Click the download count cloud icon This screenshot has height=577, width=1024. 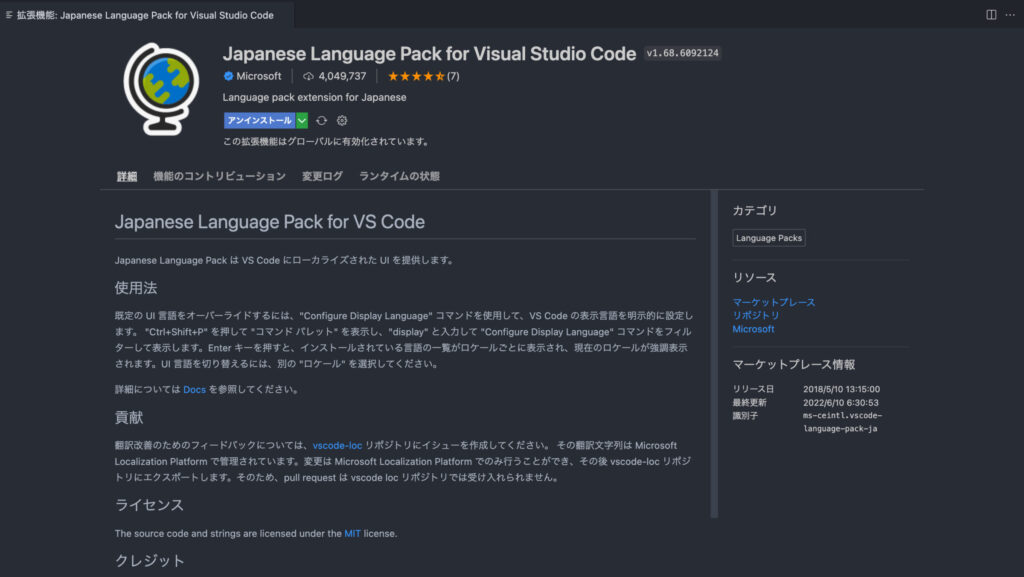coord(308,76)
